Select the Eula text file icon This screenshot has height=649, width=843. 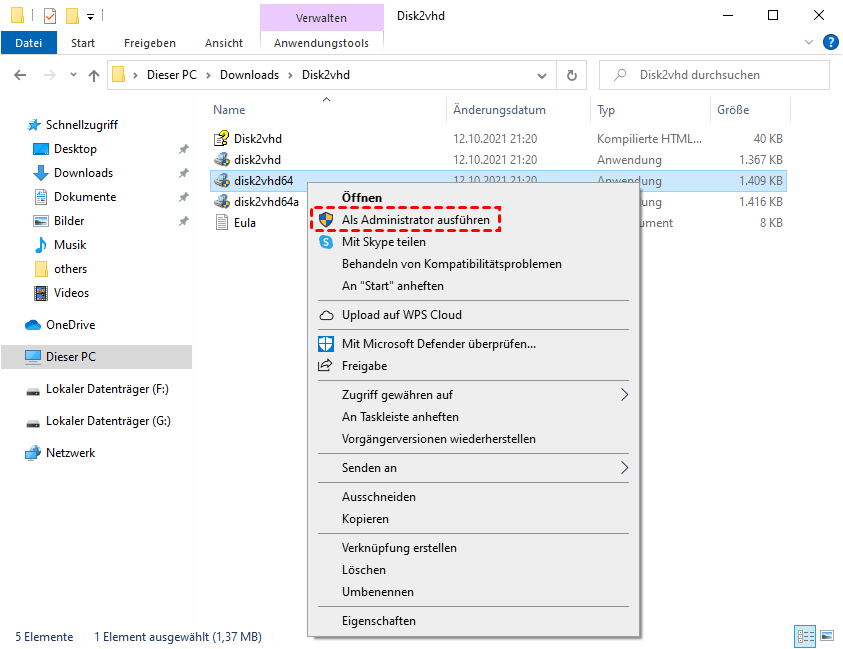[x=222, y=223]
